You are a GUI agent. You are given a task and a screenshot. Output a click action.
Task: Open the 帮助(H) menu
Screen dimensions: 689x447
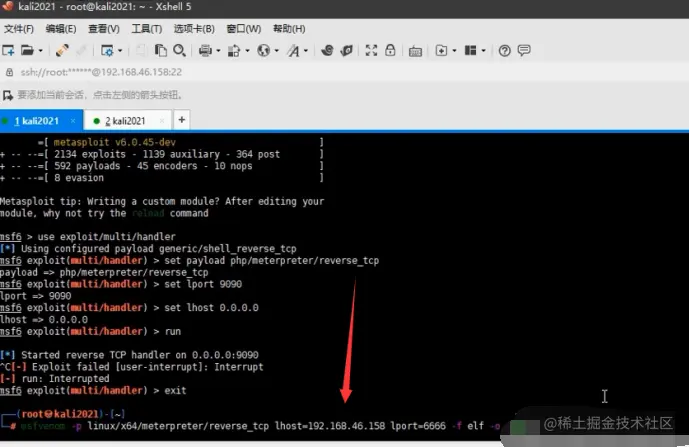click(289, 29)
